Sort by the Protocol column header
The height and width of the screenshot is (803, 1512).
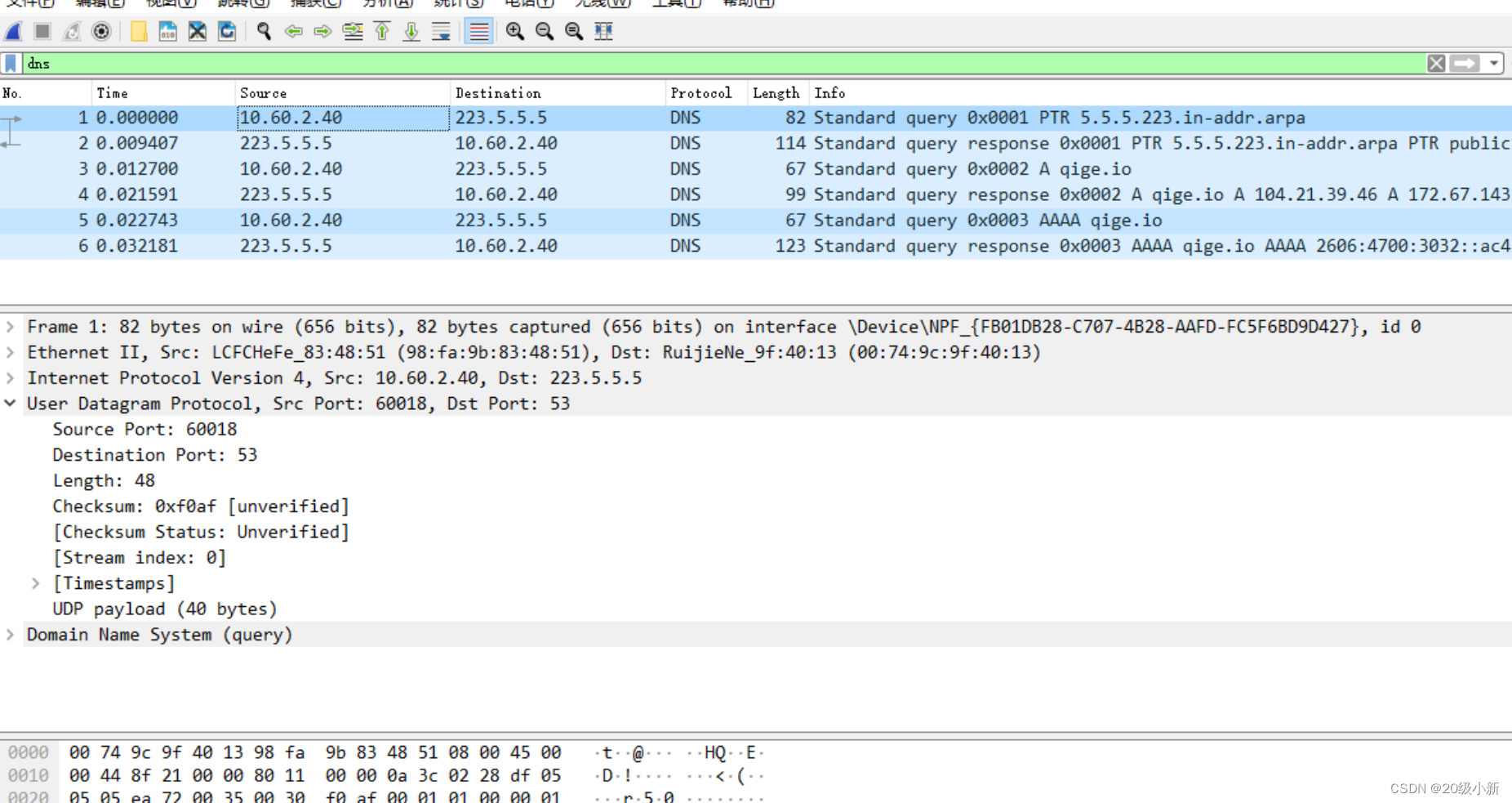coord(706,93)
